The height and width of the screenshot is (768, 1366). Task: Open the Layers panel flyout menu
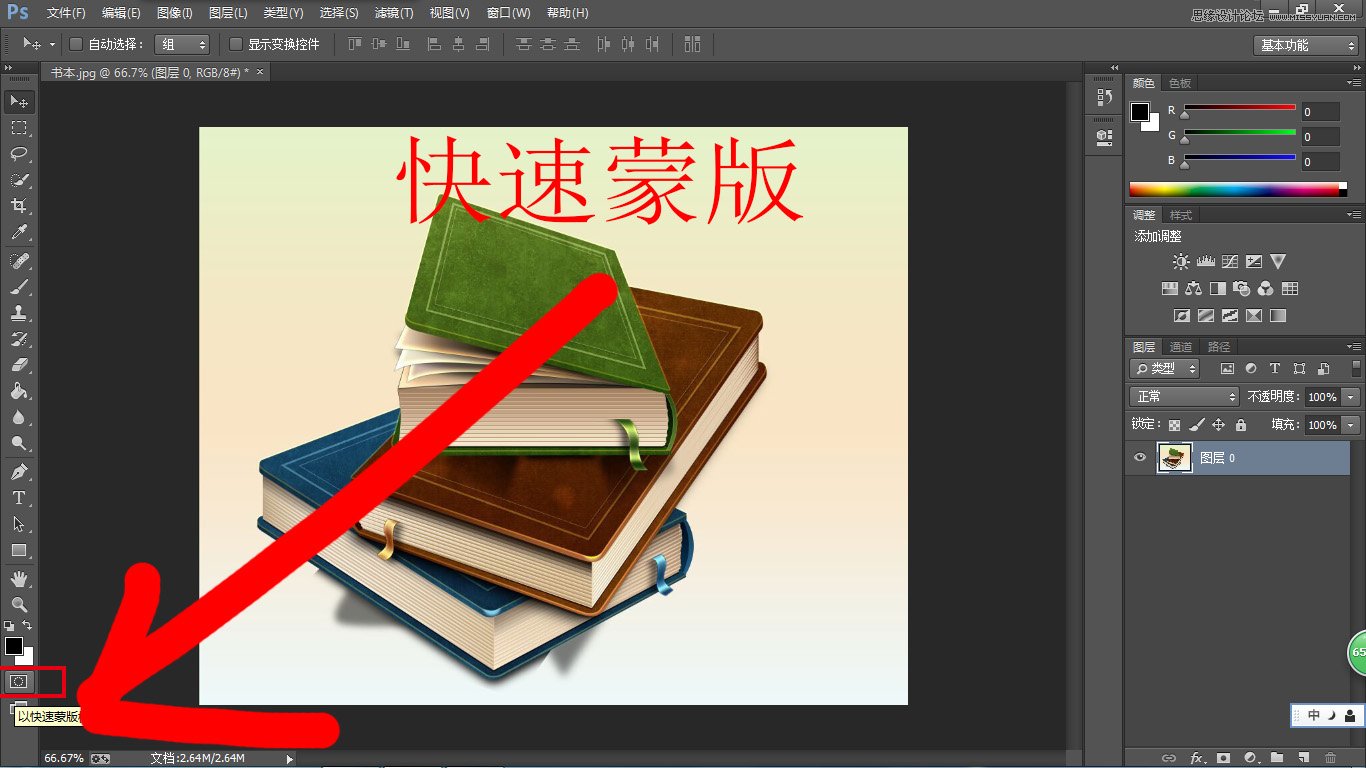1354,347
